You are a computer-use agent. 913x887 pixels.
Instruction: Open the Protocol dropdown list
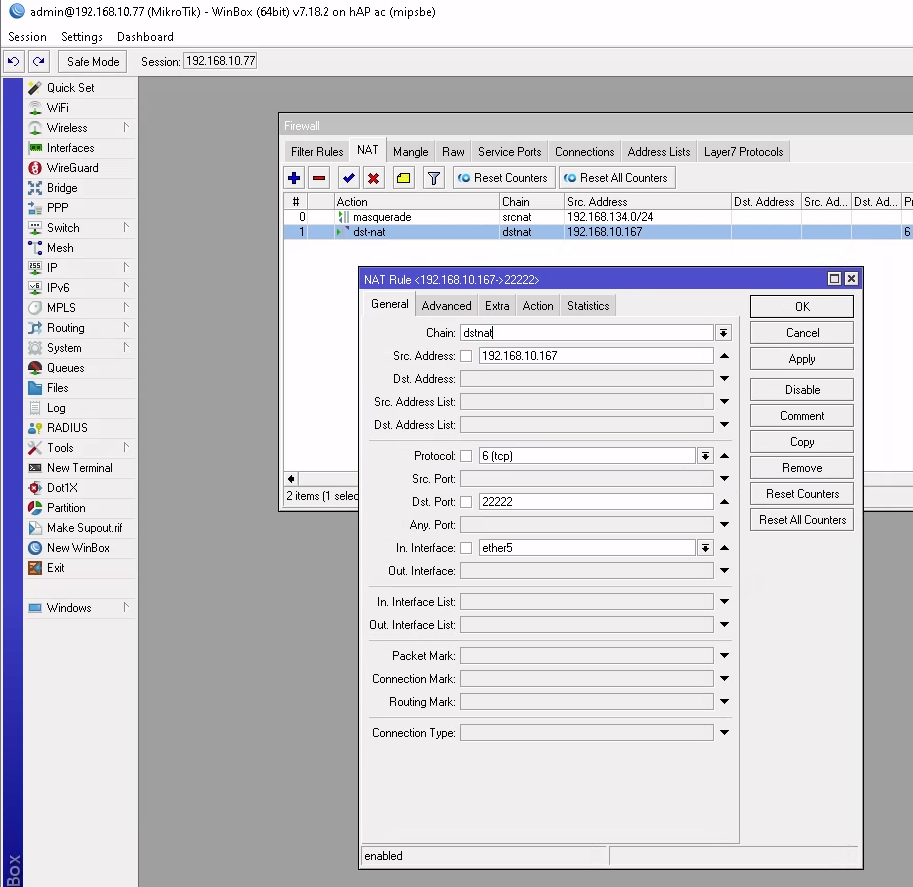pyautogui.click(x=705, y=456)
